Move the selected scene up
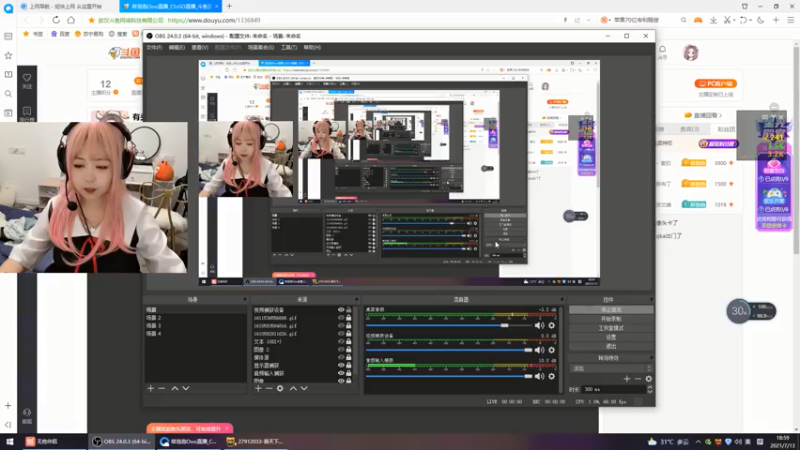 click(174, 388)
